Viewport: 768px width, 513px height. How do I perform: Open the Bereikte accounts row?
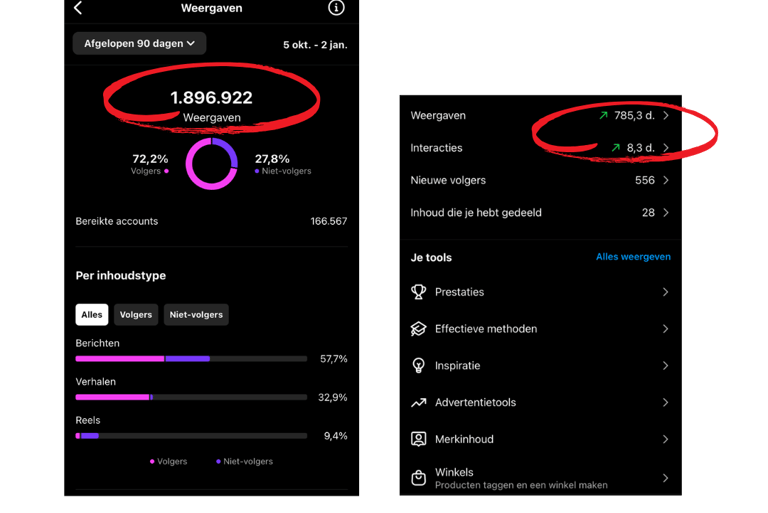tap(211, 221)
